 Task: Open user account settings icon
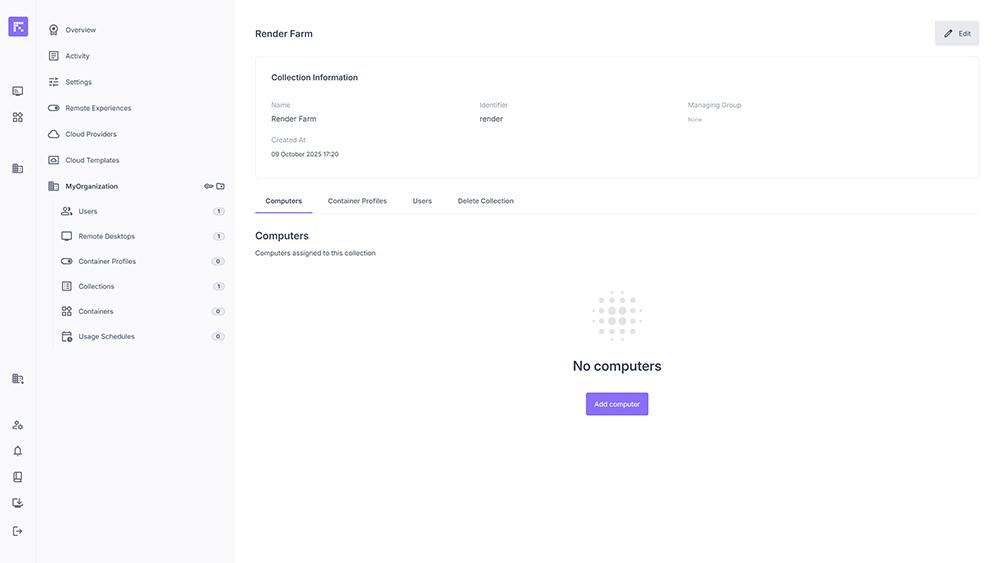point(18,425)
